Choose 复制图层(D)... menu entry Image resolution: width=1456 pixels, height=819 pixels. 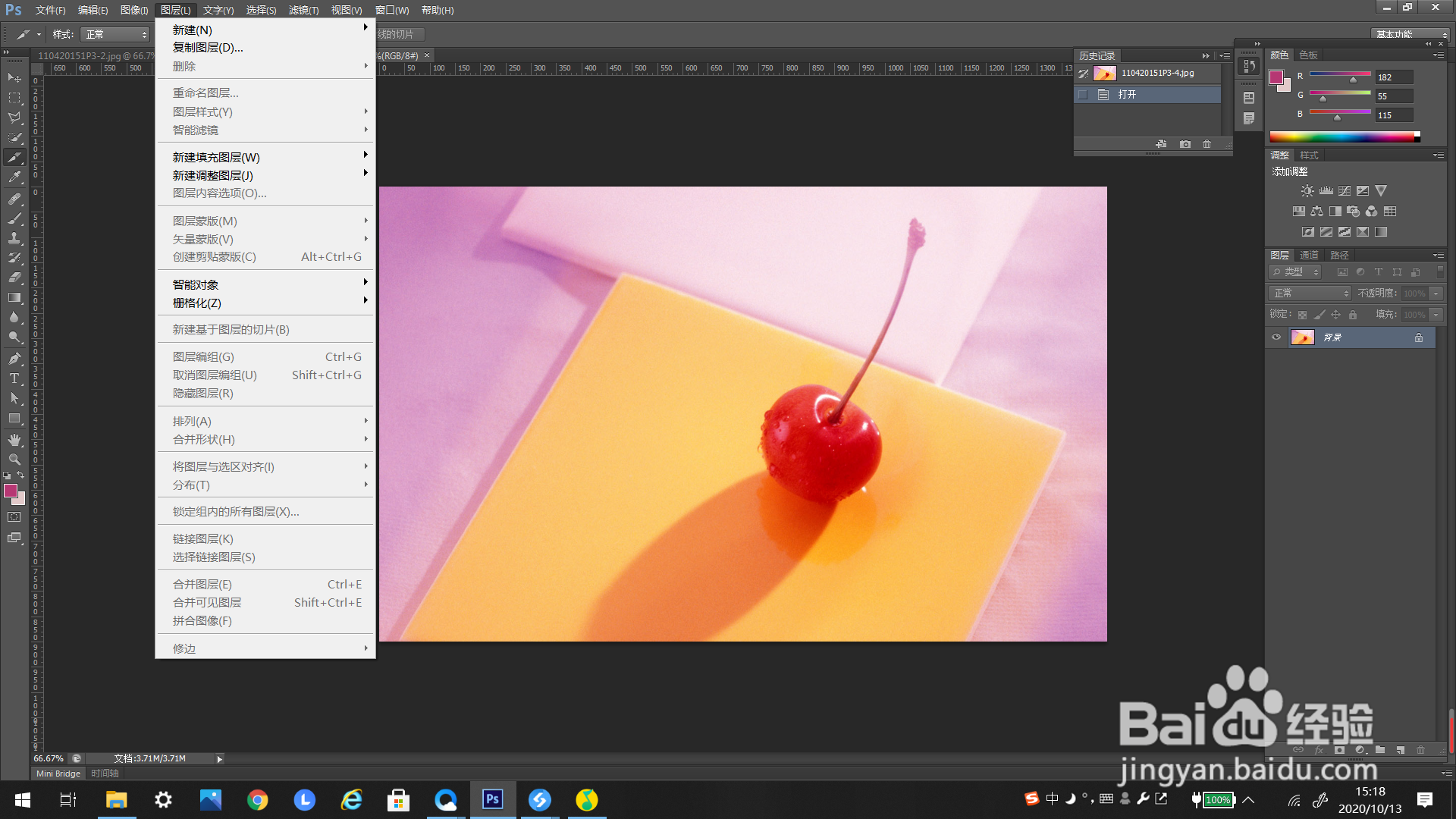point(208,48)
